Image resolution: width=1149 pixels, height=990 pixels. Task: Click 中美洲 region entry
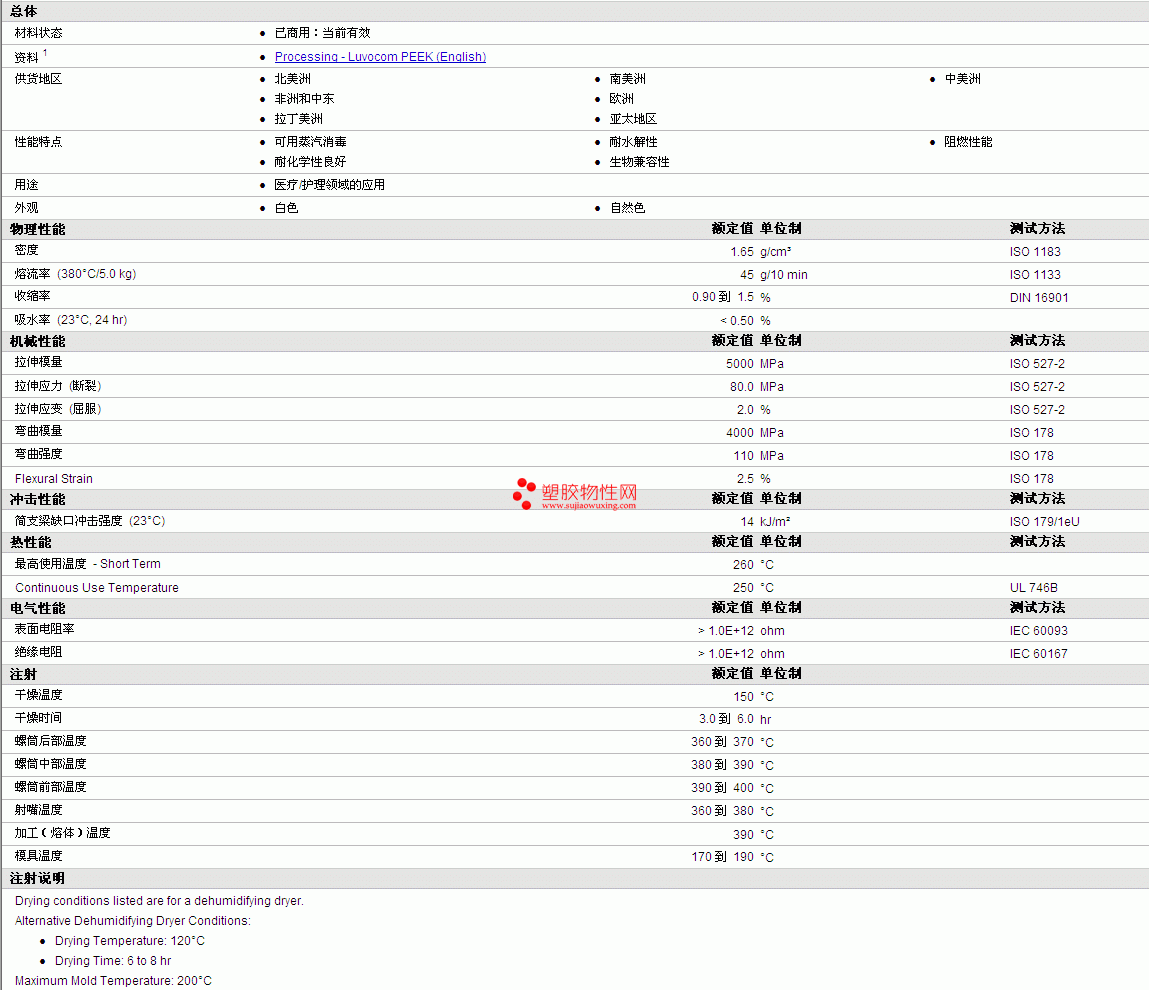(x=962, y=78)
